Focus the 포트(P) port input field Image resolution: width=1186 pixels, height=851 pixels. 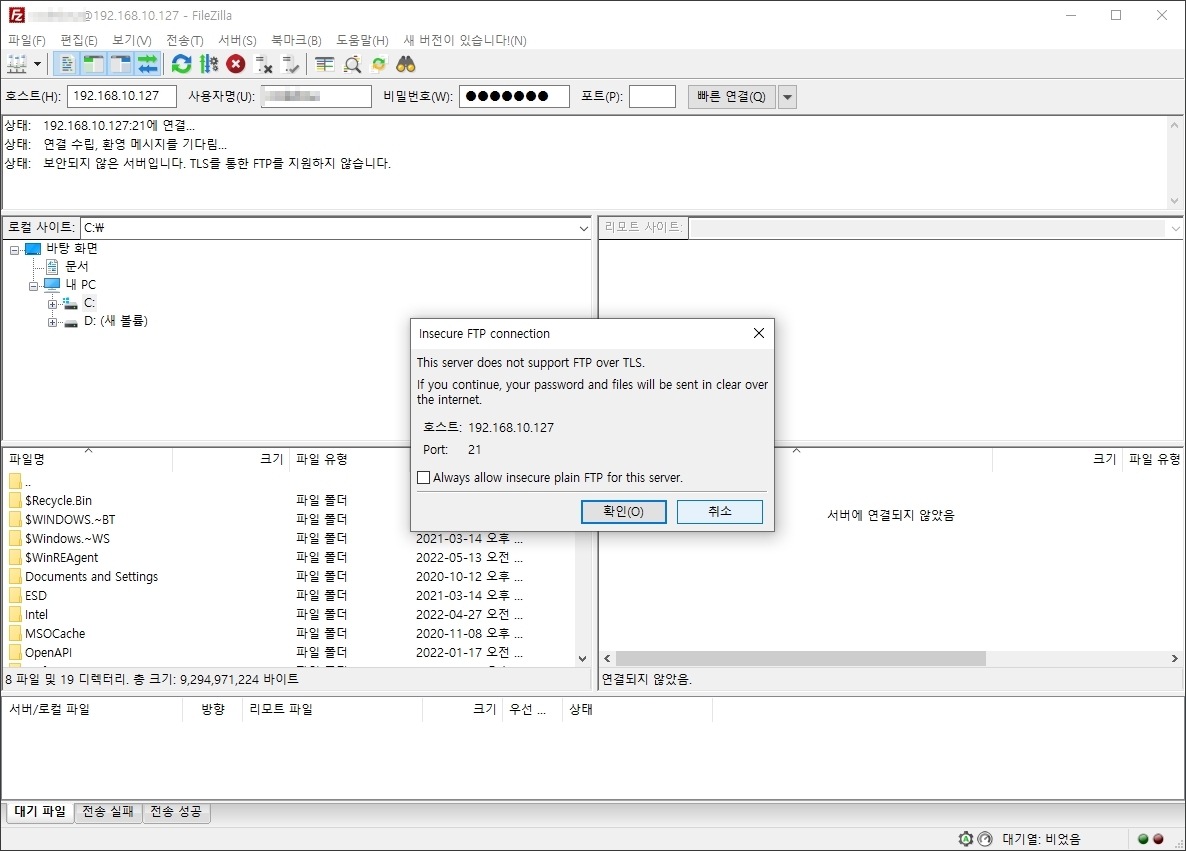coord(652,96)
